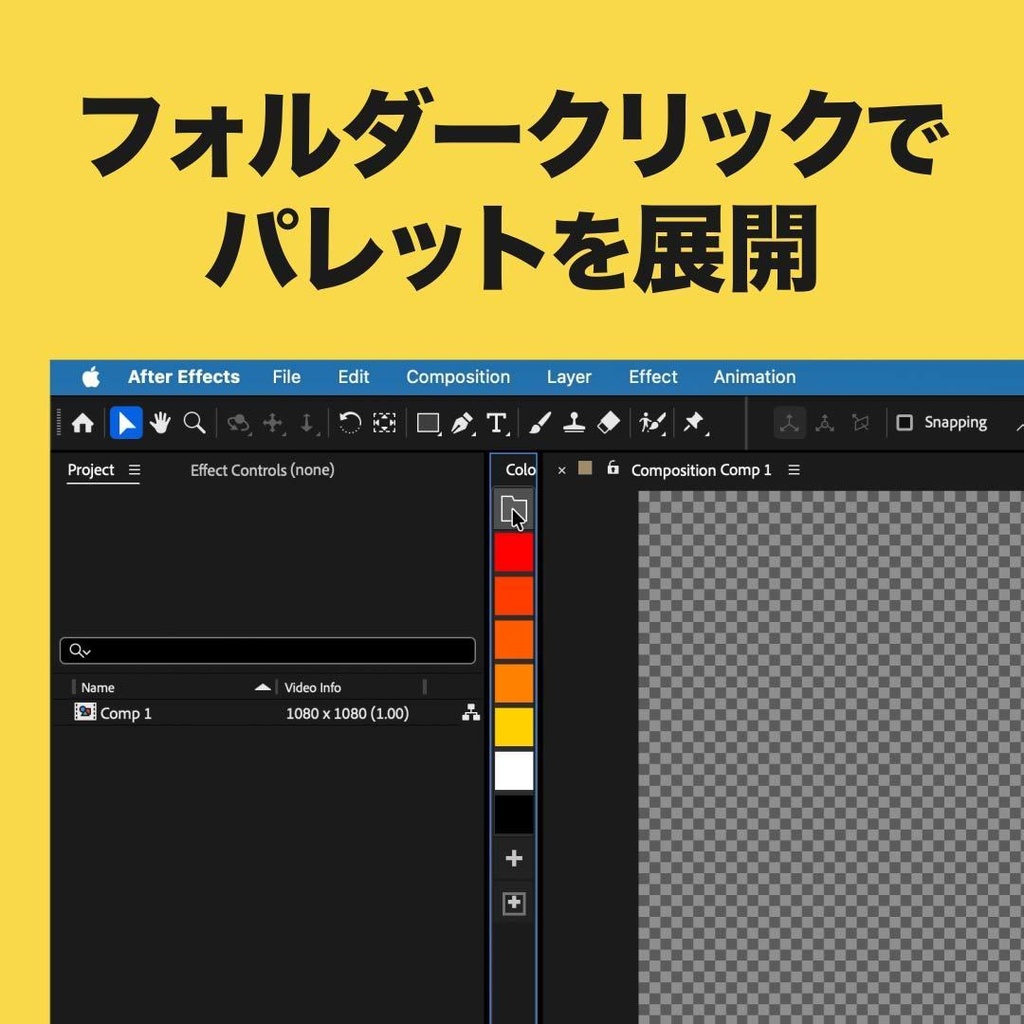Screen dimensions: 1024x1024
Task: Select the Type tool
Action: [x=496, y=422]
